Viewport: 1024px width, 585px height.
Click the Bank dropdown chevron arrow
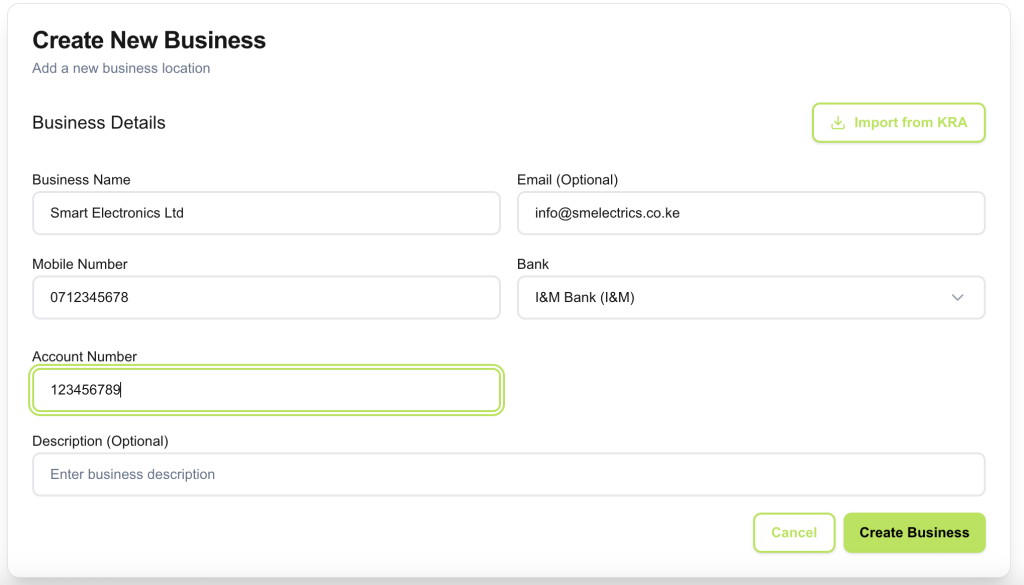coord(957,298)
